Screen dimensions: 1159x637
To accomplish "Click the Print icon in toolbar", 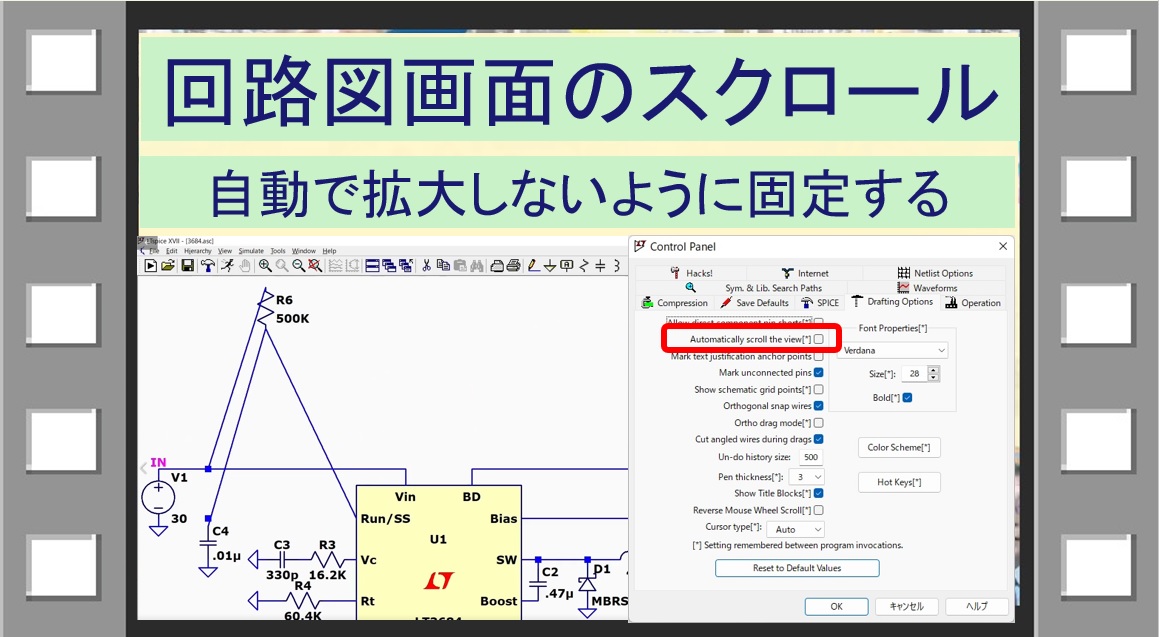I will coord(513,266).
